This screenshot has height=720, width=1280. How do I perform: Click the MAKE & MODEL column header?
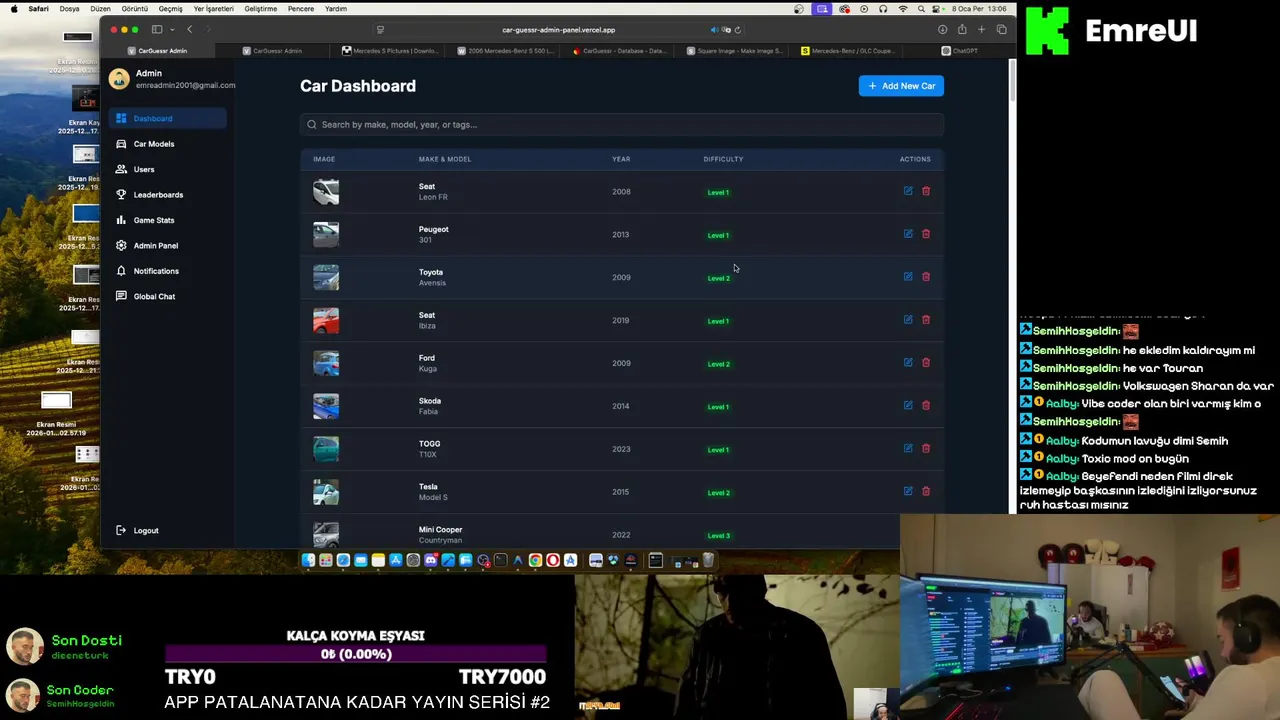(444, 159)
